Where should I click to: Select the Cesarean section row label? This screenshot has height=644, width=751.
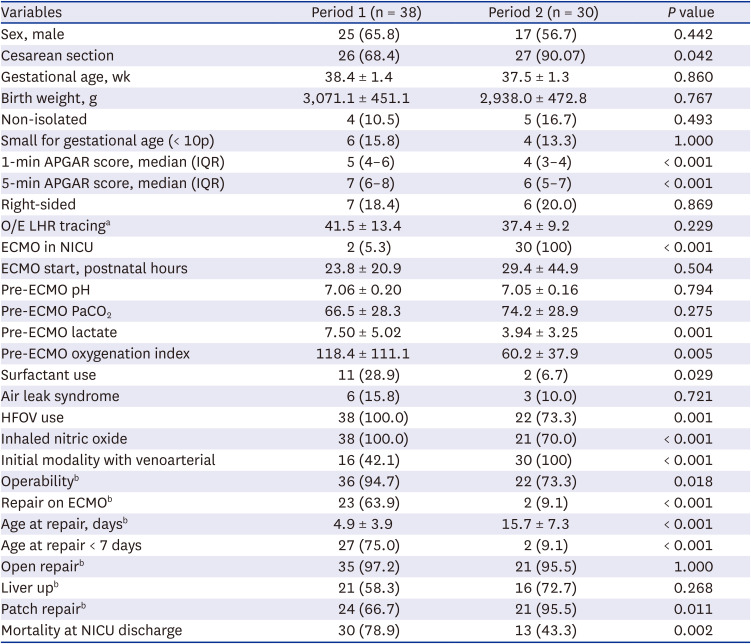click(58, 56)
